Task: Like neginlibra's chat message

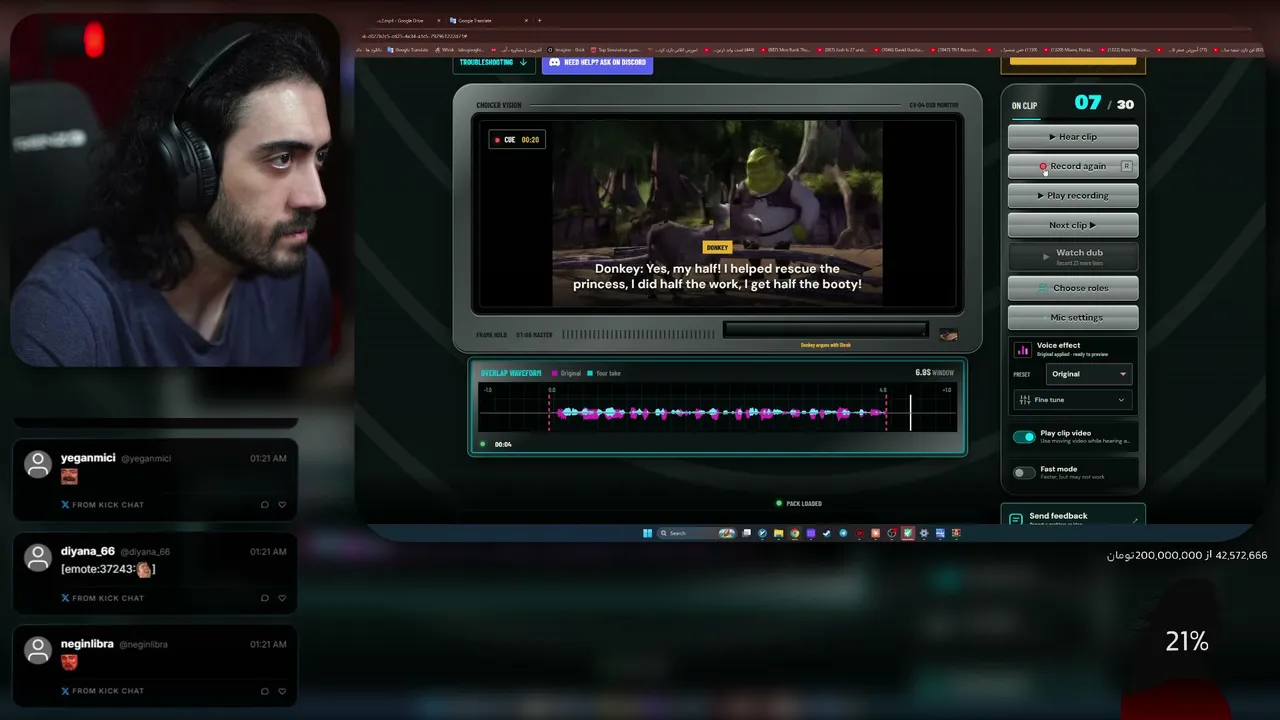Action: pos(282,691)
